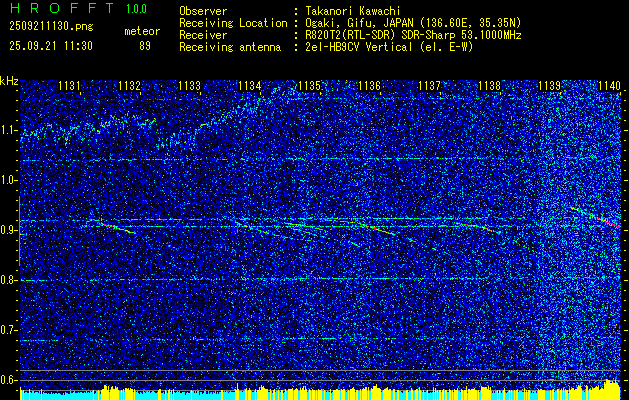Click the kHz axis unit label
Screen dimensions: 629x400
pos(9,81)
